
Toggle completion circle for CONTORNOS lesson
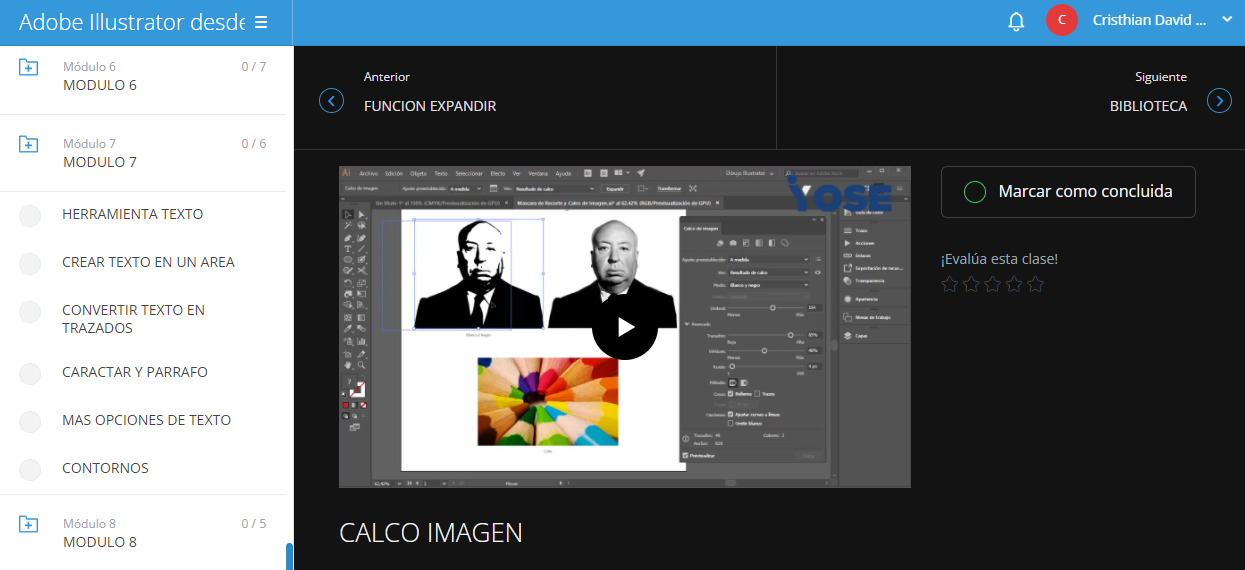(x=30, y=469)
